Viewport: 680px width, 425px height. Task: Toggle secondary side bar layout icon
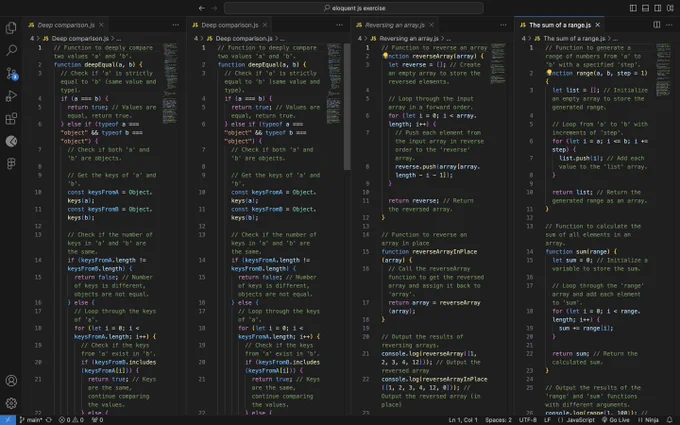[x=657, y=8]
